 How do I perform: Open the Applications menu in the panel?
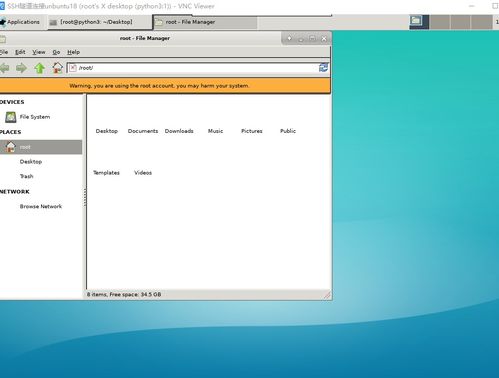(20, 22)
